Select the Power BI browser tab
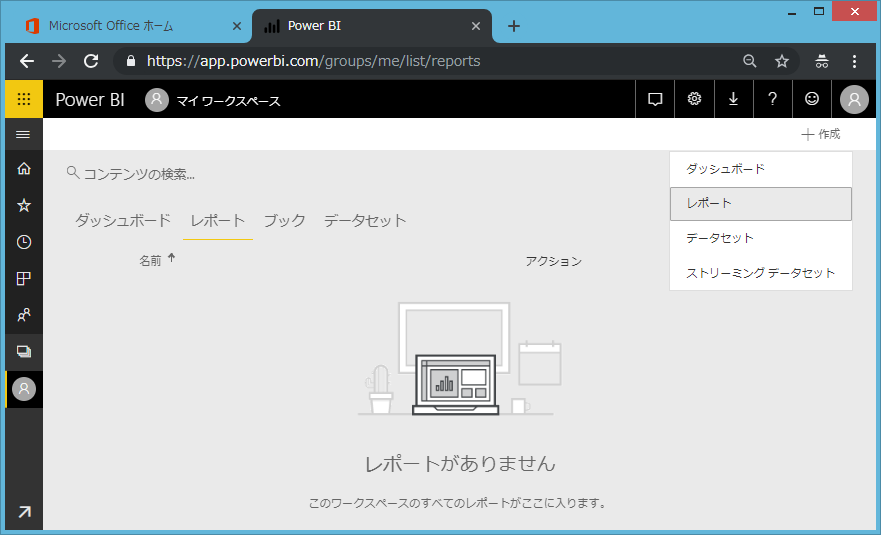This screenshot has width=881, height=535. pos(371,26)
